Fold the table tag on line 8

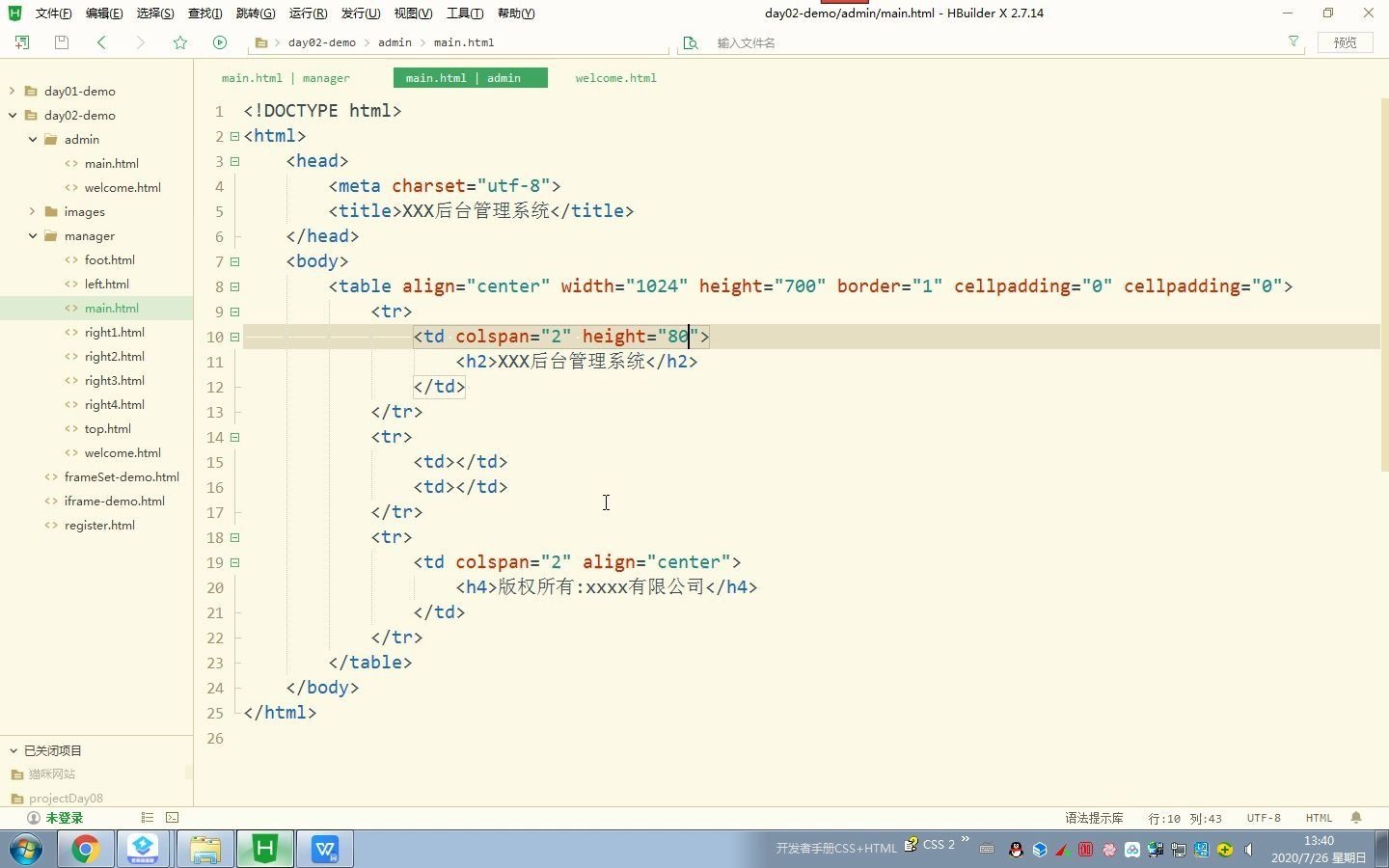click(234, 286)
